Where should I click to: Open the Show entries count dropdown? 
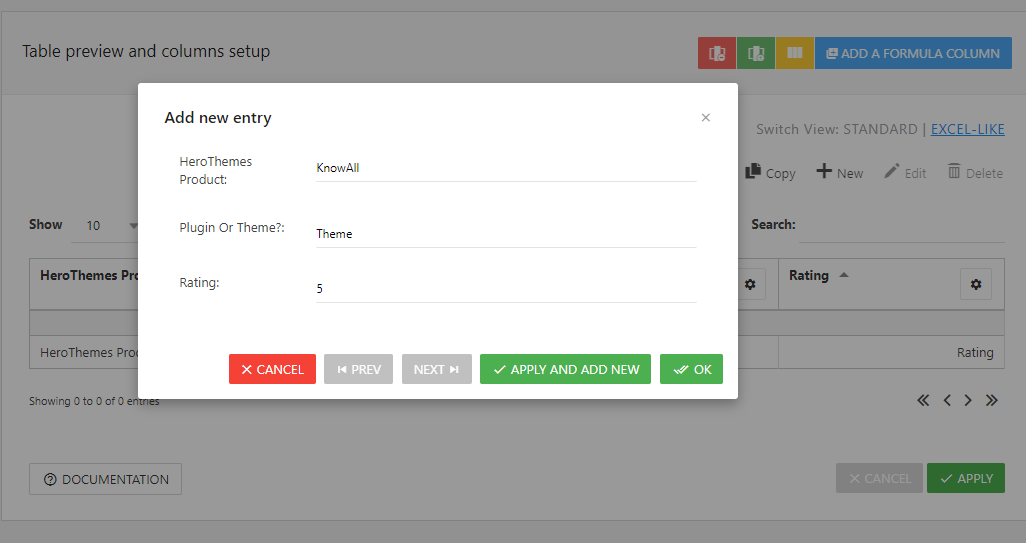coord(105,226)
